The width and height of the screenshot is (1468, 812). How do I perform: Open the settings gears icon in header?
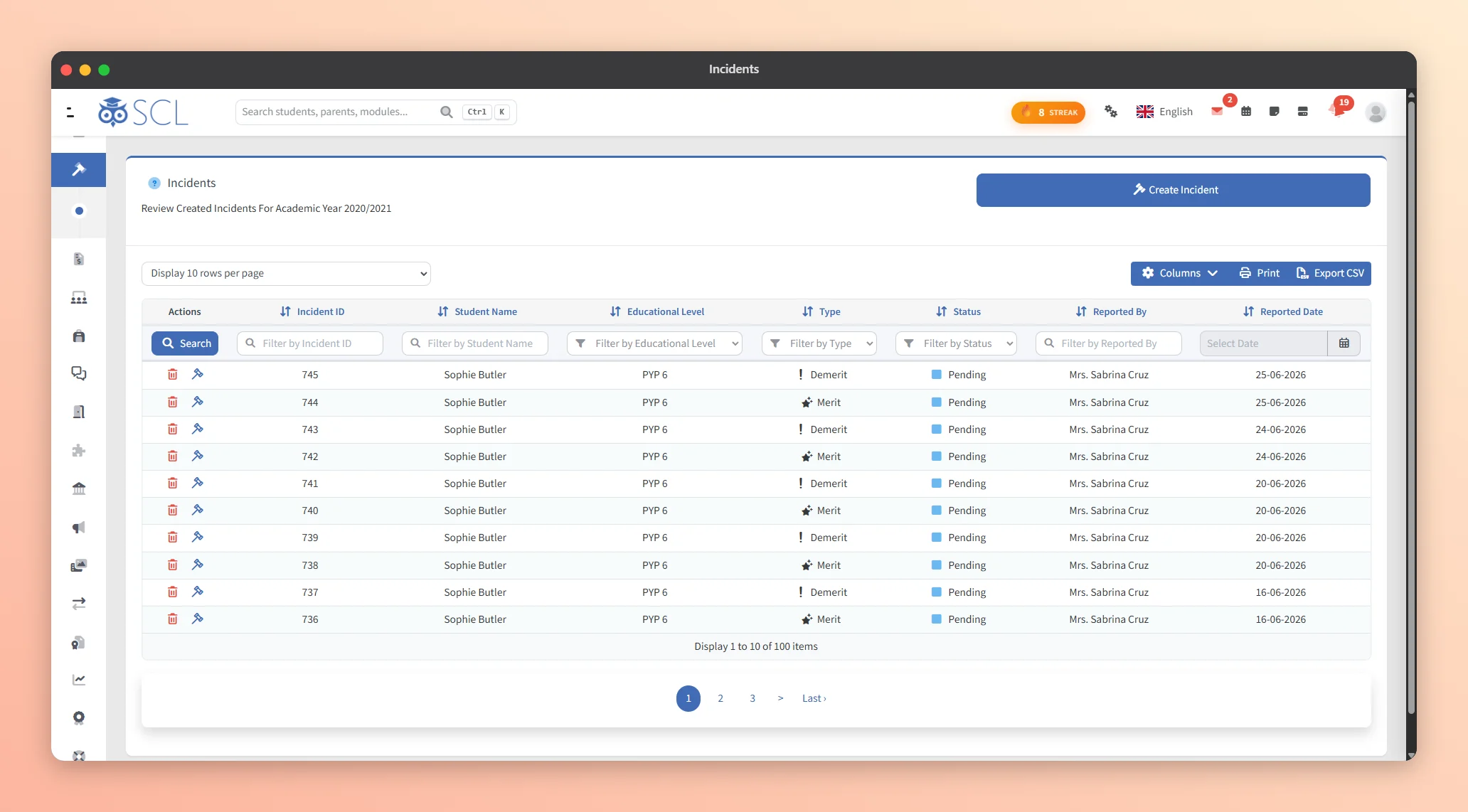point(1111,112)
